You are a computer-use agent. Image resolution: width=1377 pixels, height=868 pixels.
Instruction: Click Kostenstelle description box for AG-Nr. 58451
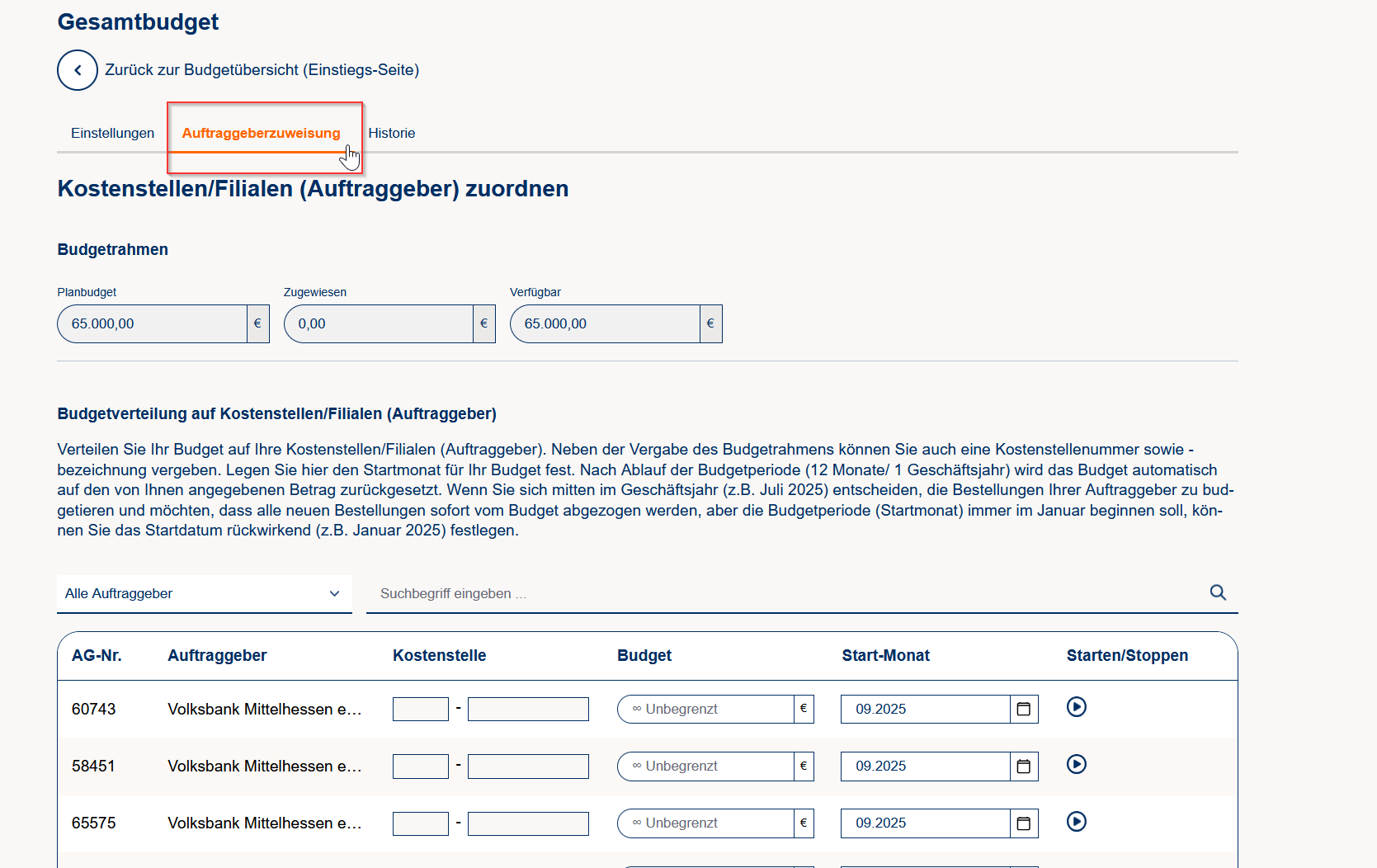pyautogui.click(x=528, y=766)
